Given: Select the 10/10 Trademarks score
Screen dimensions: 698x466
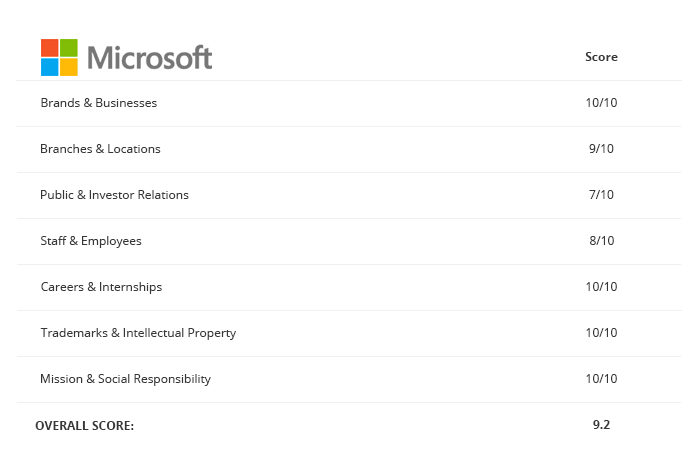Looking at the screenshot, I should point(601,332).
